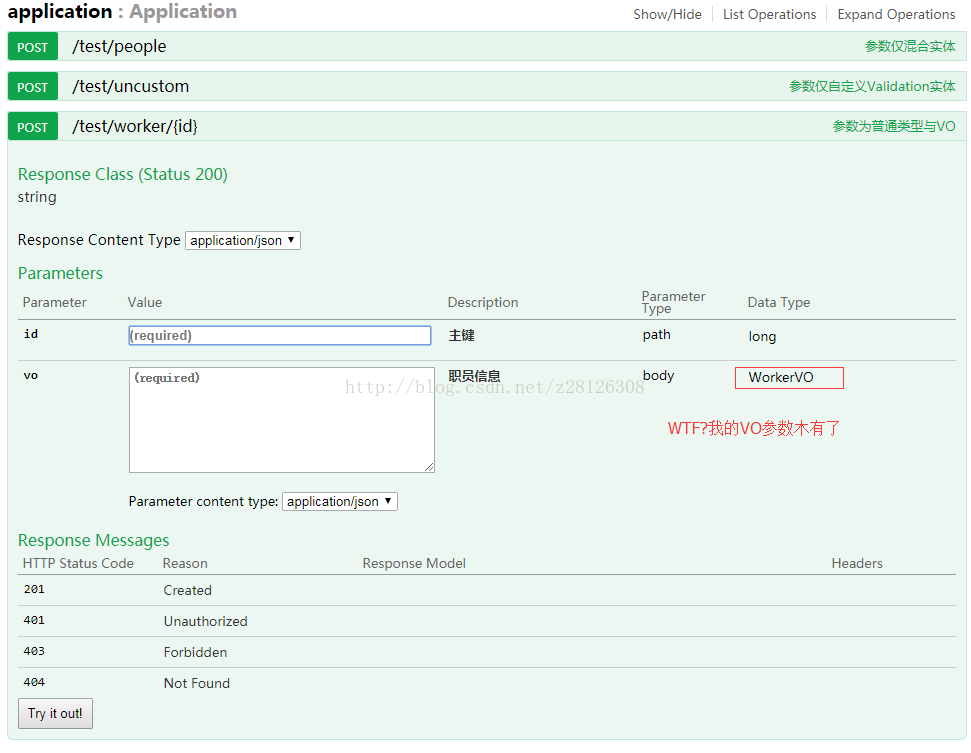The width and height of the screenshot is (971, 753).
Task: Click the 'Reason' column header
Action: pos(185,564)
